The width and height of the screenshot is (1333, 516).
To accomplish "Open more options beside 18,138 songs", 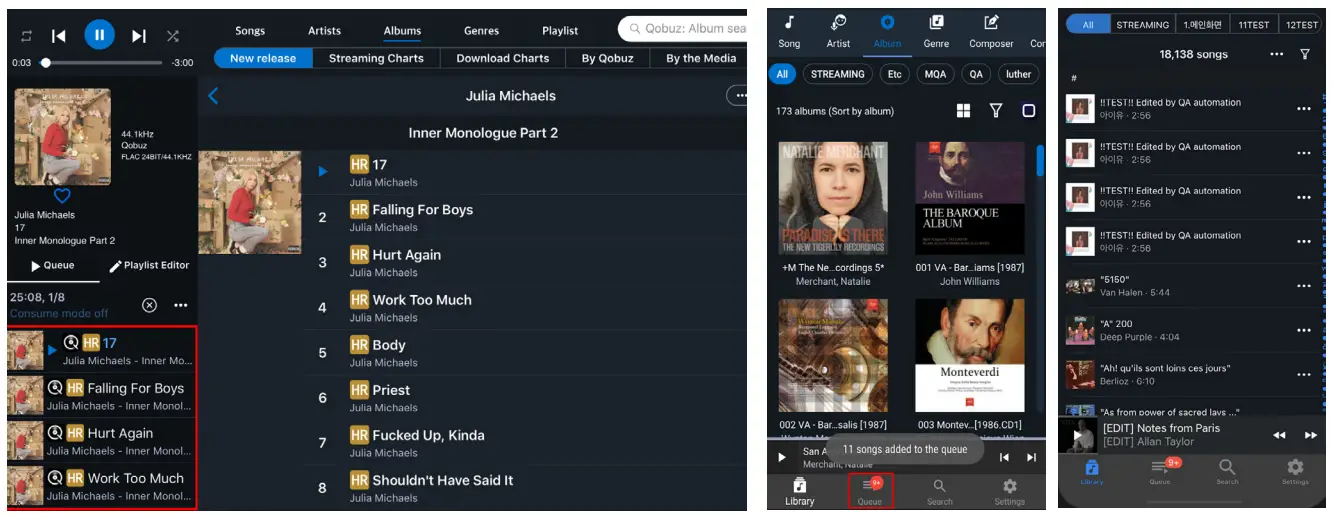I will 1276,54.
